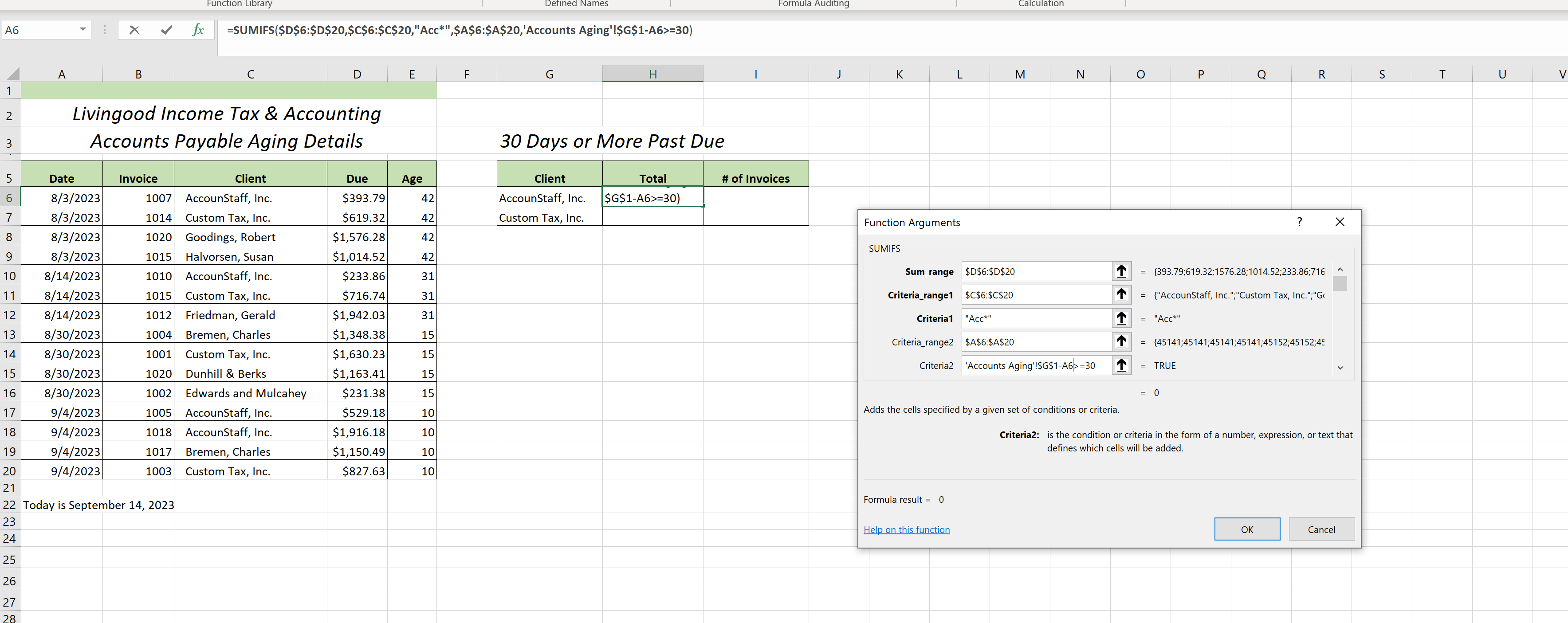This screenshot has width=1568, height=623.
Task: Confirm the formula with the checkmark Enter icon
Action: [166, 30]
